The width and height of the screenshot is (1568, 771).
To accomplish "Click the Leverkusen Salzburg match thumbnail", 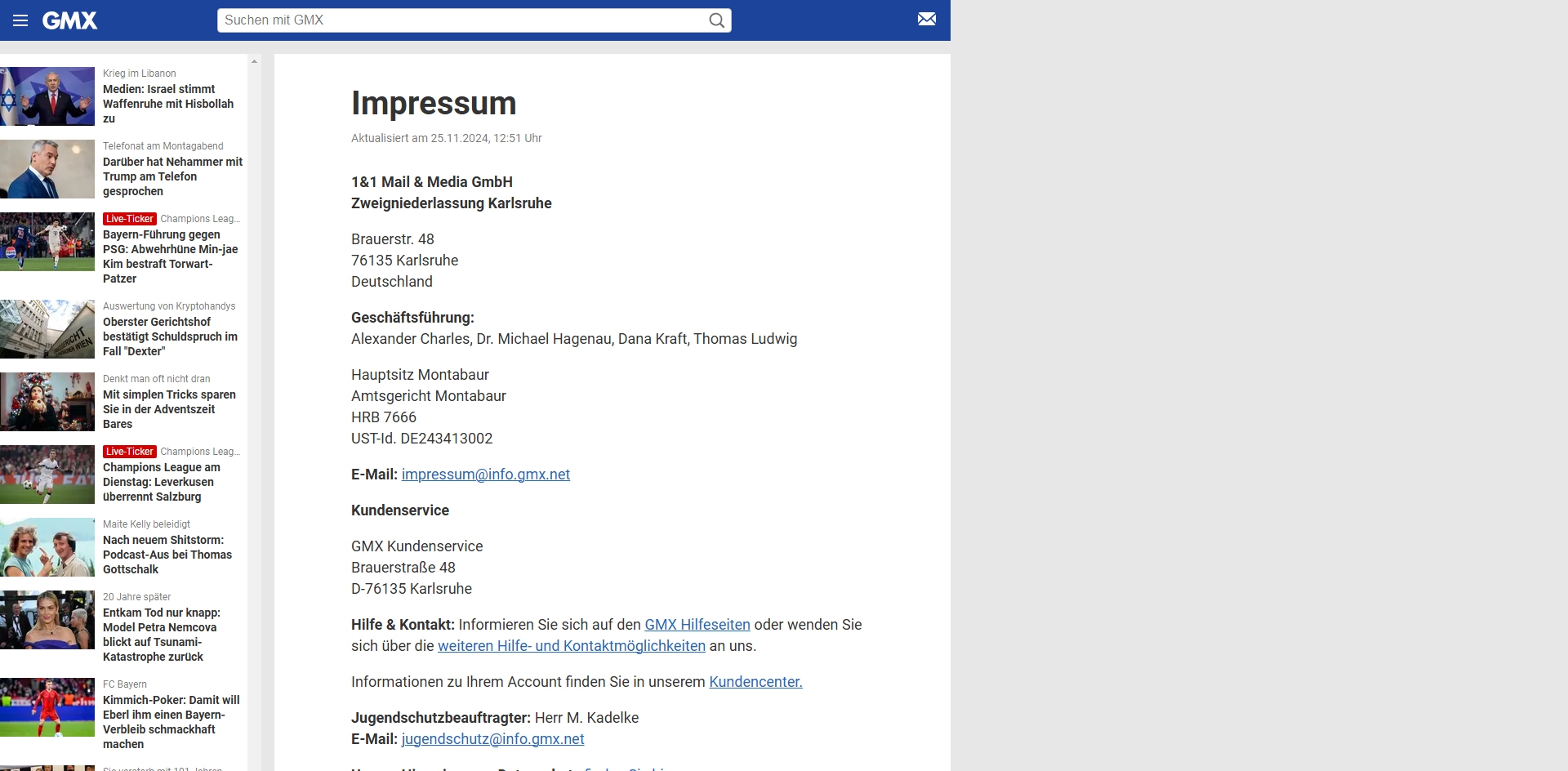I will point(47,475).
